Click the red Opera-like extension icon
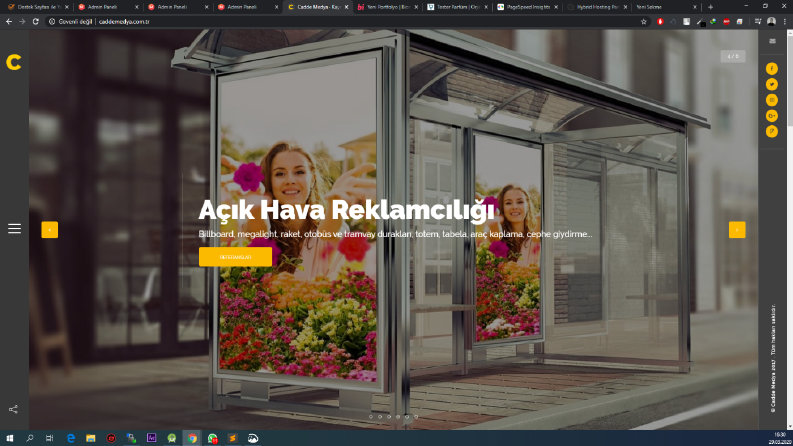793x446 pixels. pyautogui.click(x=660, y=22)
